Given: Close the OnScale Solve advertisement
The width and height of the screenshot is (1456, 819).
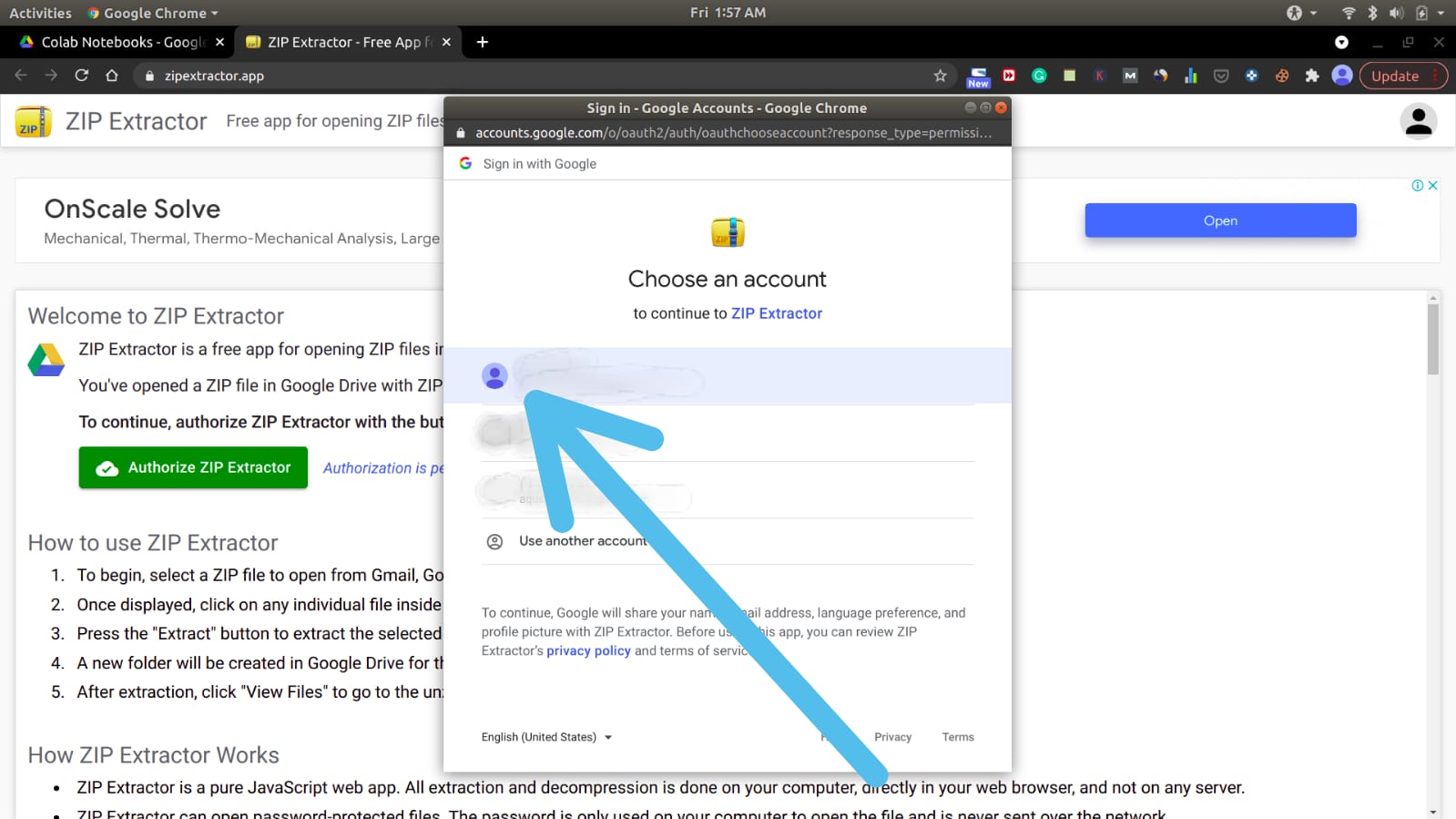Looking at the screenshot, I should point(1432,186).
